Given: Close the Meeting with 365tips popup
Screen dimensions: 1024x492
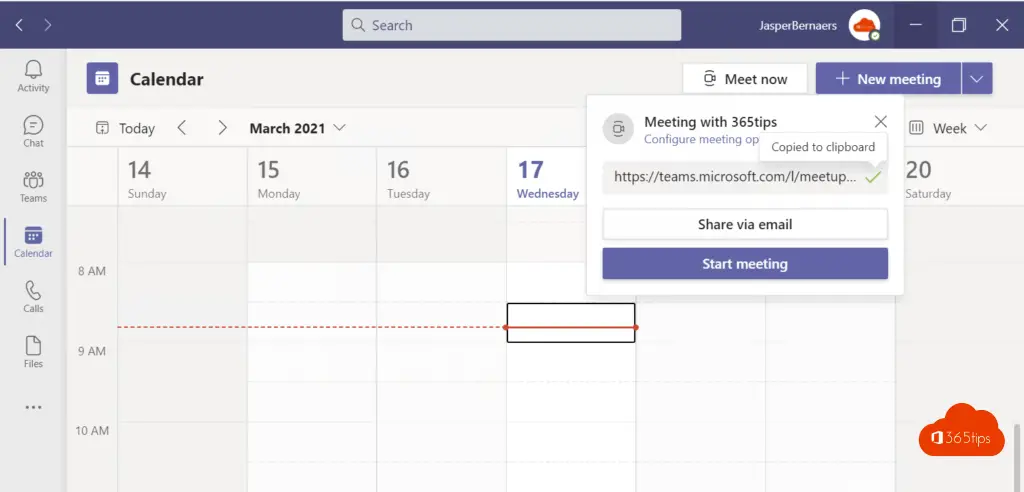Looking at the screenshot, I should tap(880, 121).
